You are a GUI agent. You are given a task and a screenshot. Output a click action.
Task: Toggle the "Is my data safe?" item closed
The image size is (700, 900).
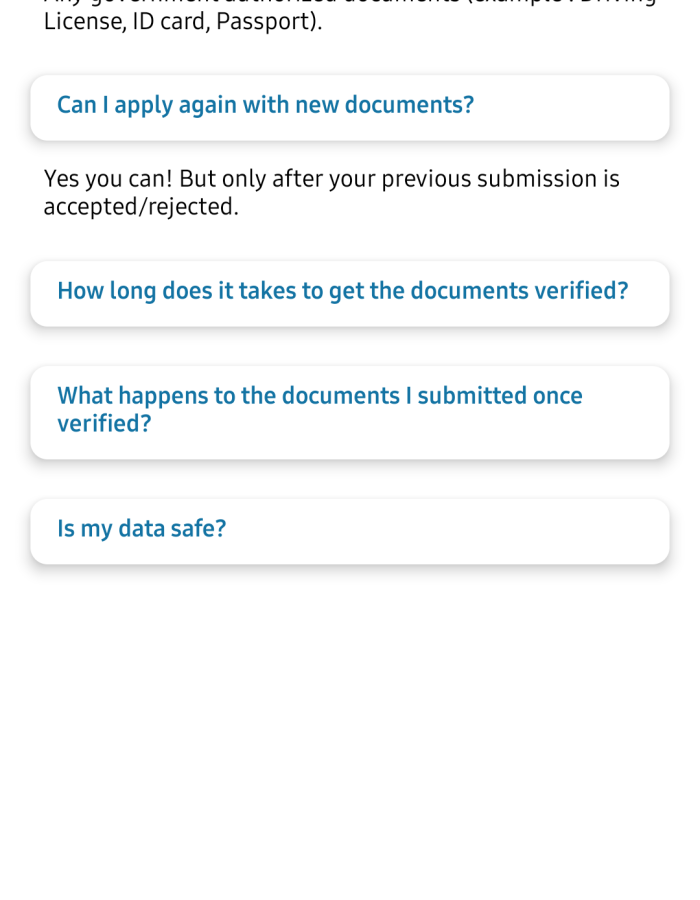tap(349, 530)
